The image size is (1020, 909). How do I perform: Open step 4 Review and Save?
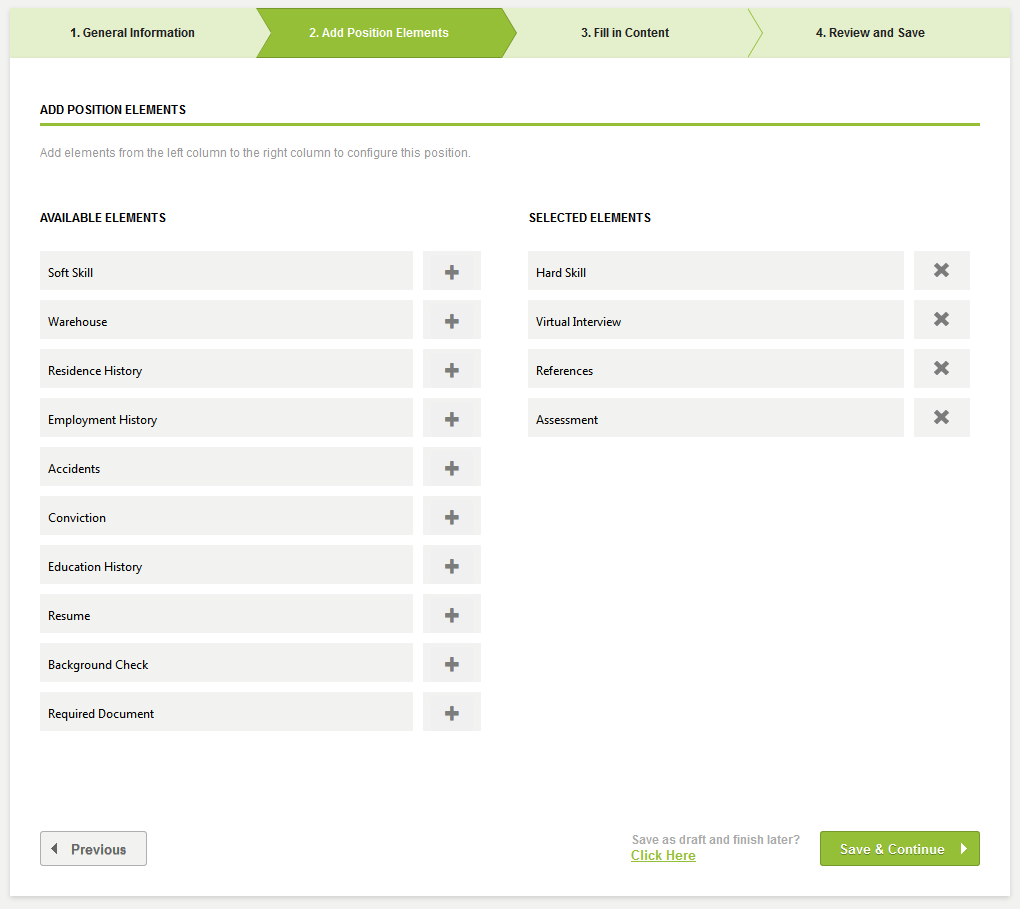(870, 33)
